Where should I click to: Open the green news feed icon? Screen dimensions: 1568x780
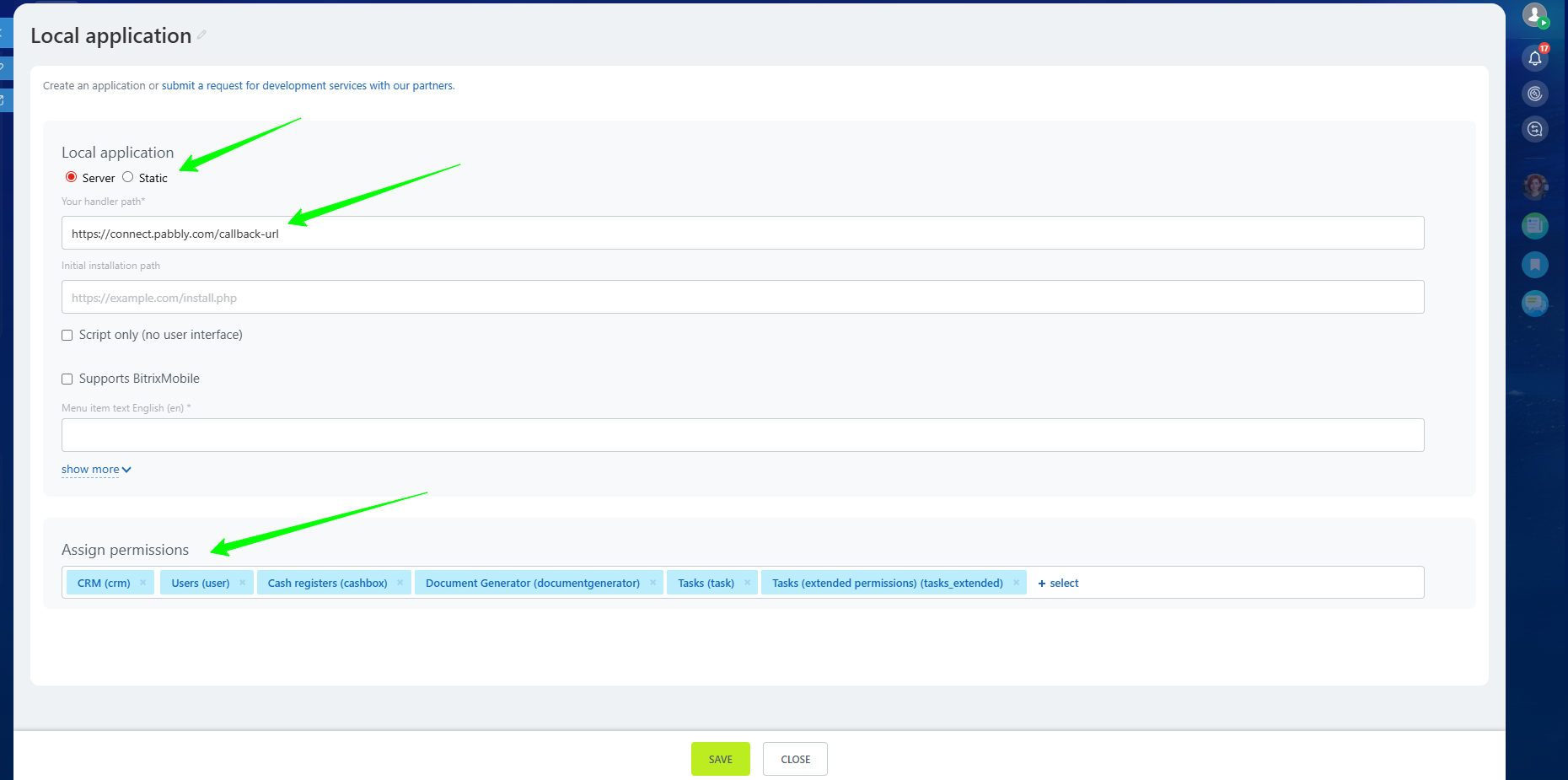1534,225
